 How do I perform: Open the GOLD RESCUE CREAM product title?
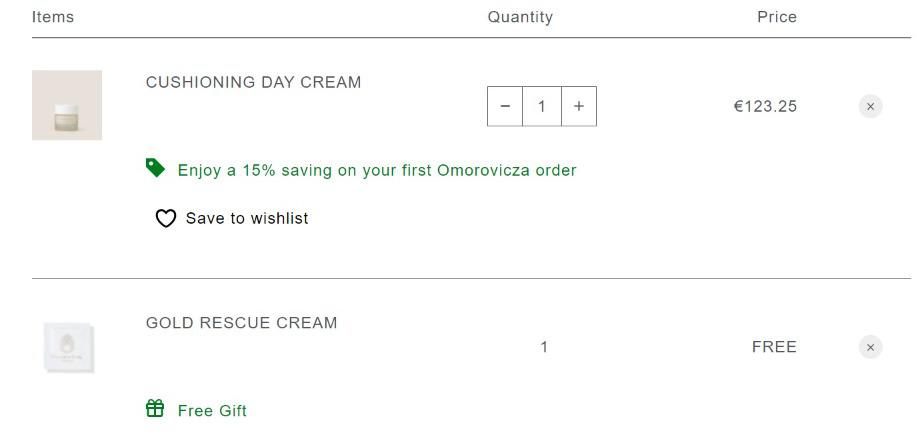pyautogui.click(x=242, y=322)
